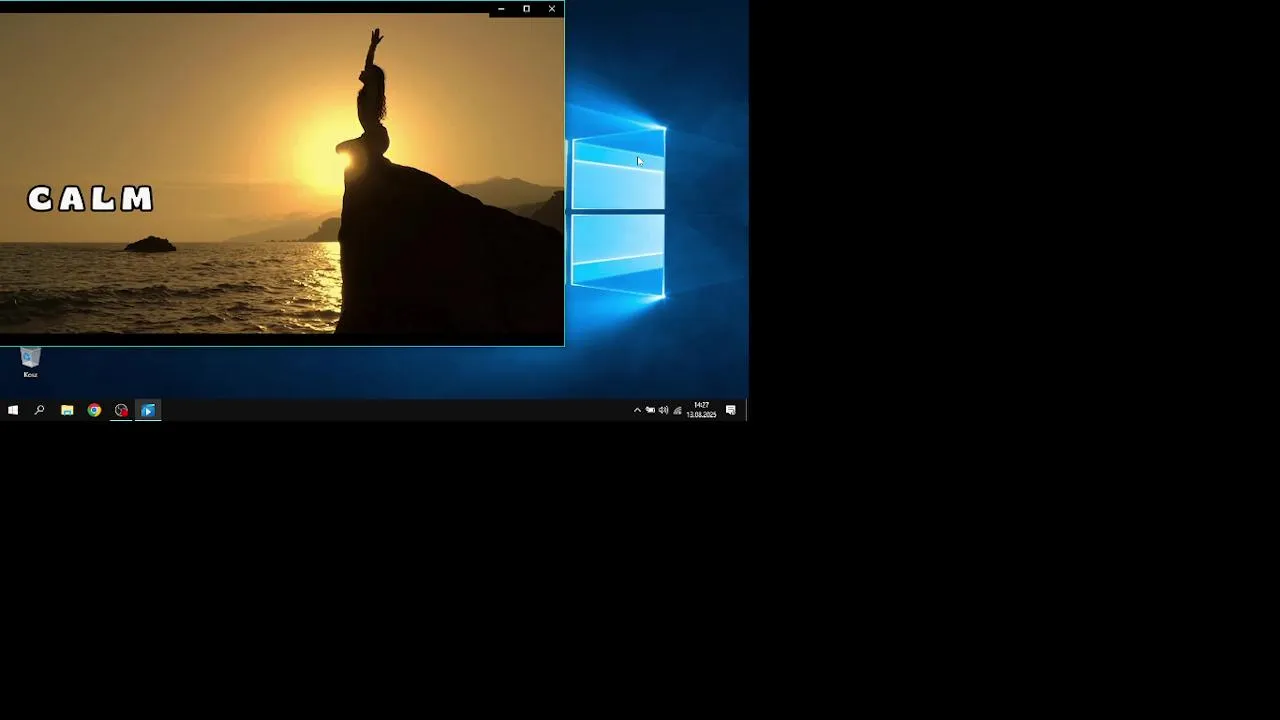Screen dimensions: 1280x720
Task: Open the Recycle Bin desktop icon
Action: click(30, 362)
